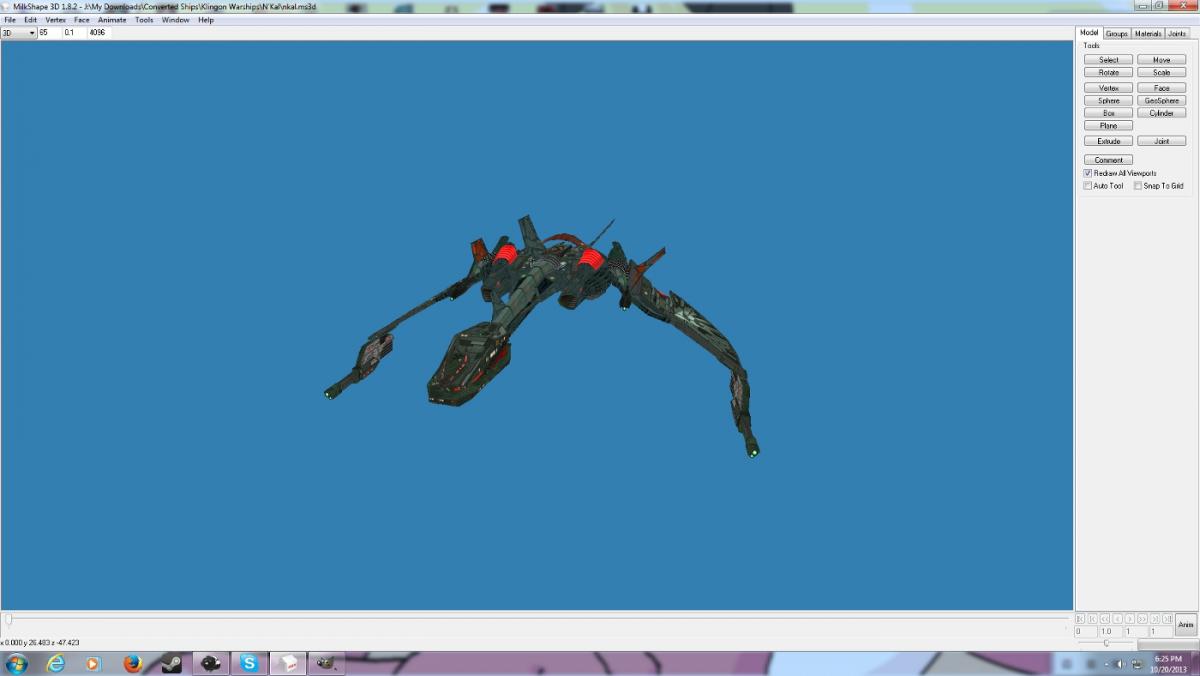Switch to the Model tab

pos(1090,33)
